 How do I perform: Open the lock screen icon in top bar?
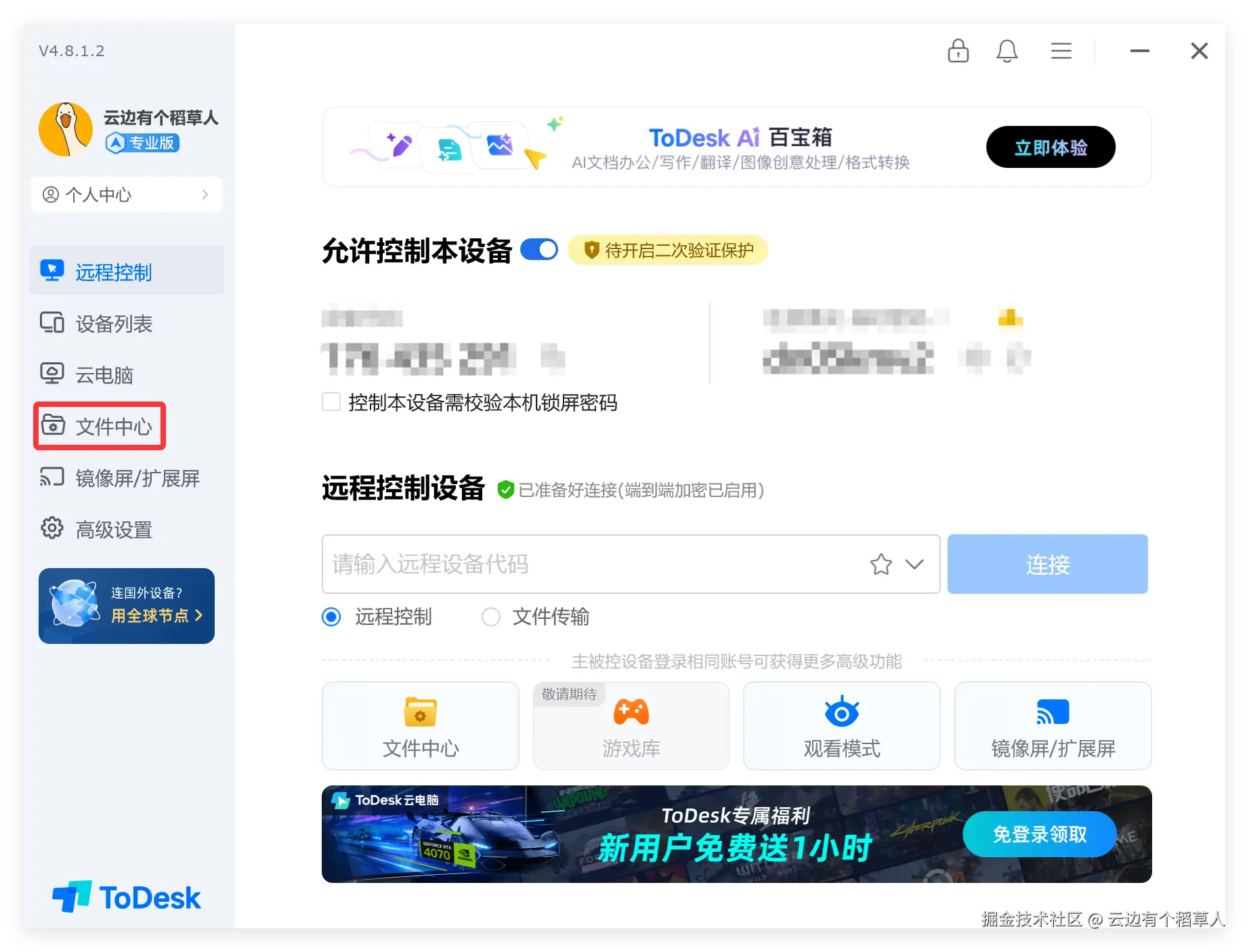coord(958,51)
